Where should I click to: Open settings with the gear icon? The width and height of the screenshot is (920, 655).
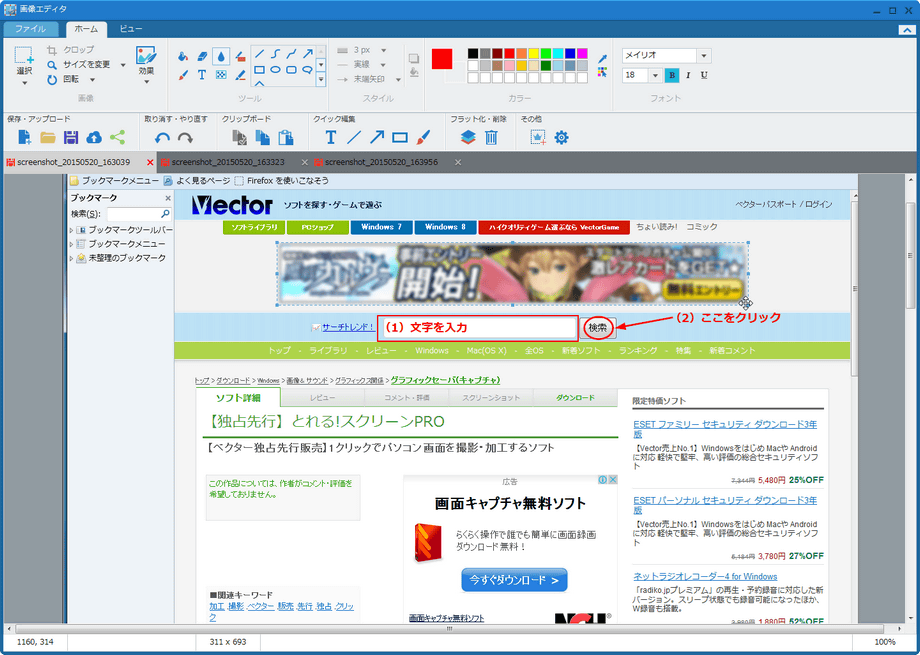(x=562, y=137)
